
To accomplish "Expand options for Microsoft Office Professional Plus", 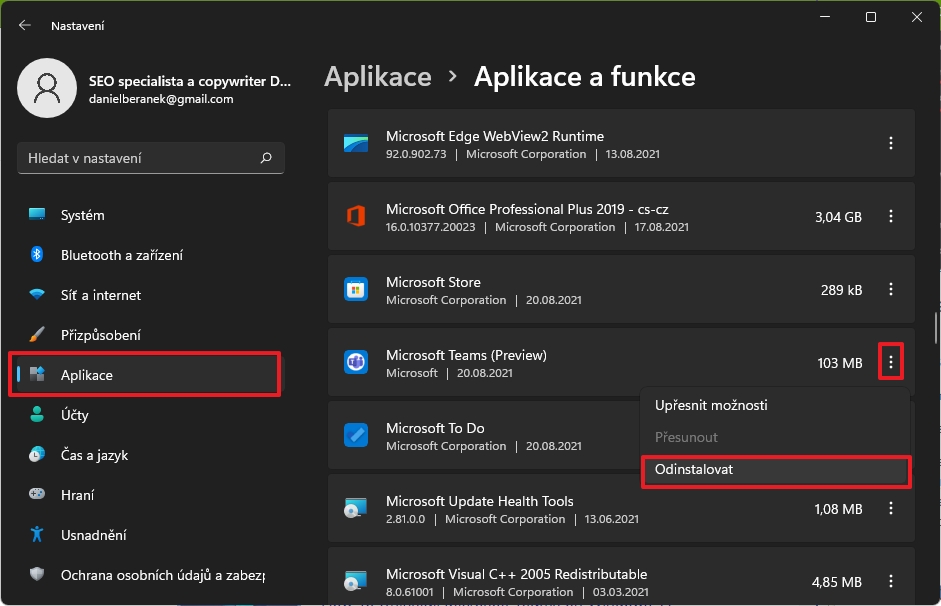I will click(891, 217).
